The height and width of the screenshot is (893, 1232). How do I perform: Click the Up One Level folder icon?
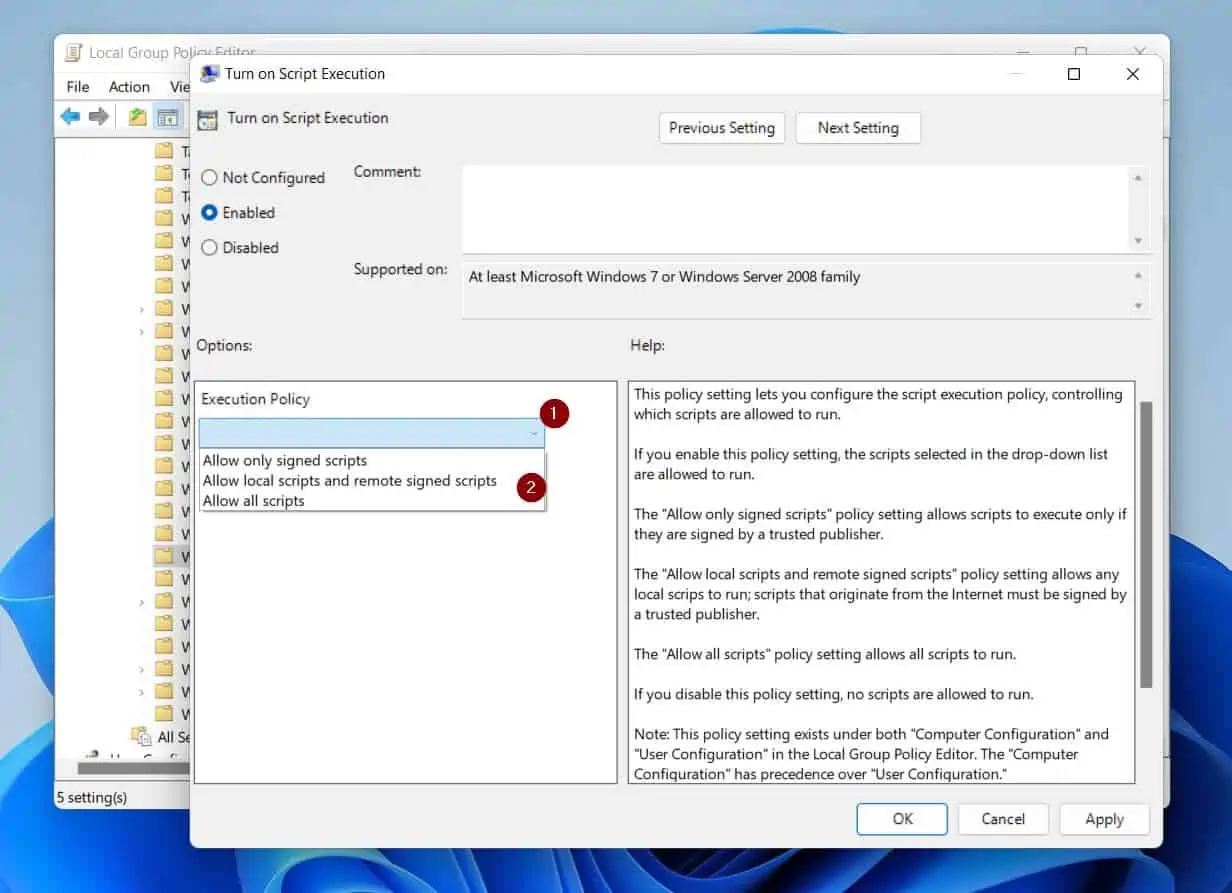point(138,117)
